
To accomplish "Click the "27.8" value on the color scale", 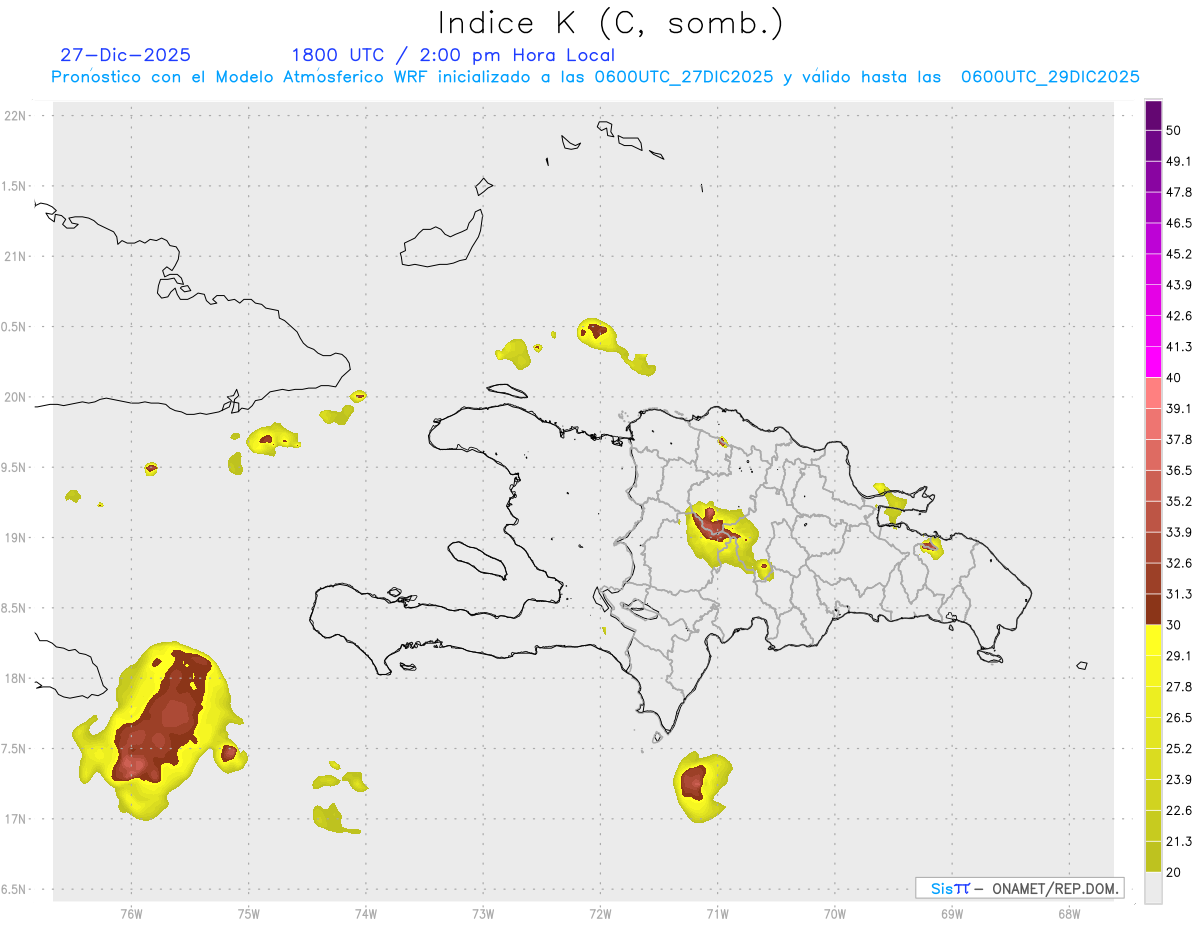I will pyautogui.click(x=1179, y=687).
